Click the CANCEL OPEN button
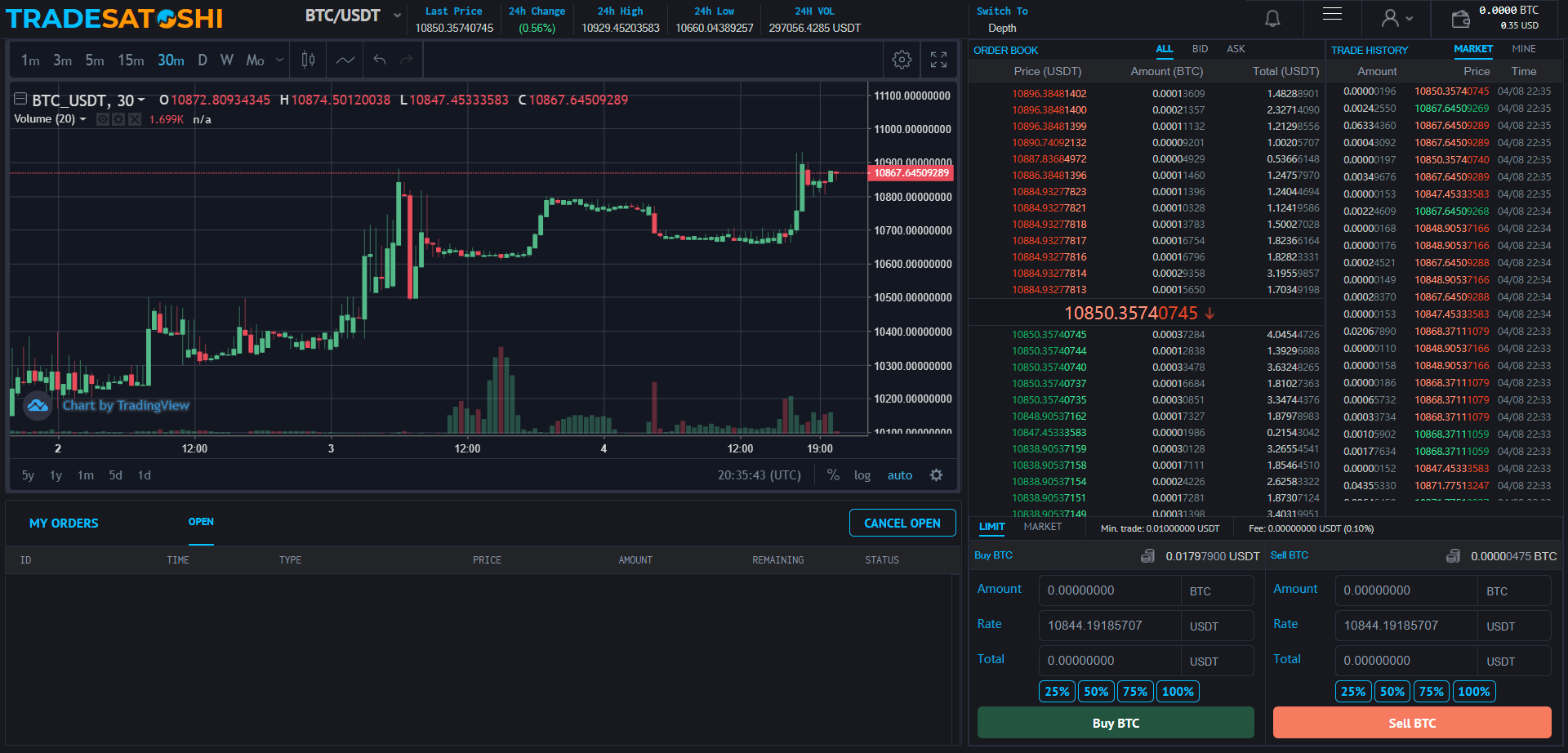The width and height of the screenshot is (1568, 753). pos(902,523)
